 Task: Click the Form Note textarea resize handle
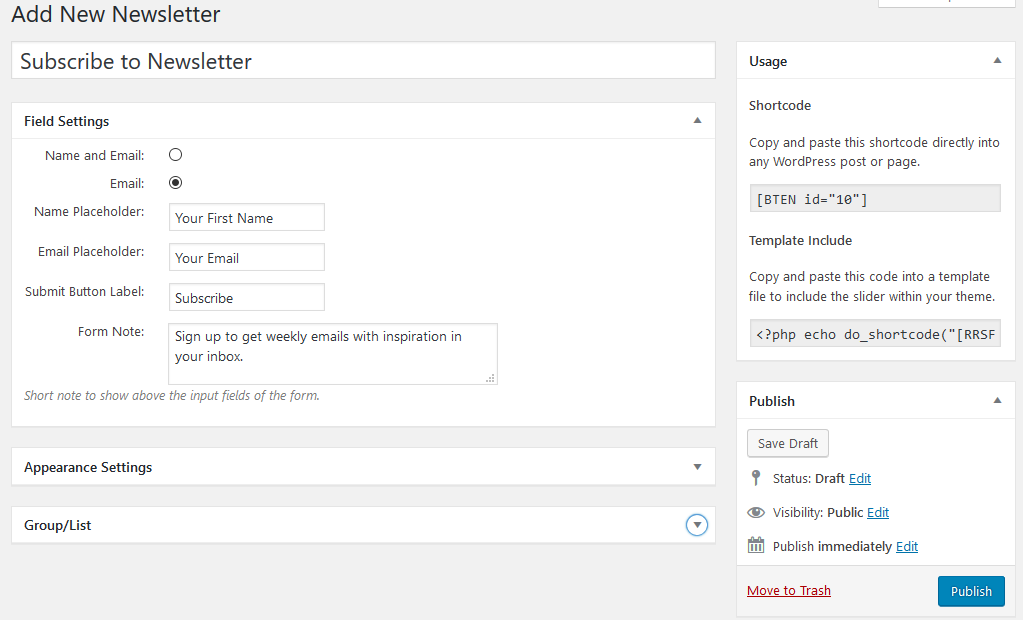(491, 378)
